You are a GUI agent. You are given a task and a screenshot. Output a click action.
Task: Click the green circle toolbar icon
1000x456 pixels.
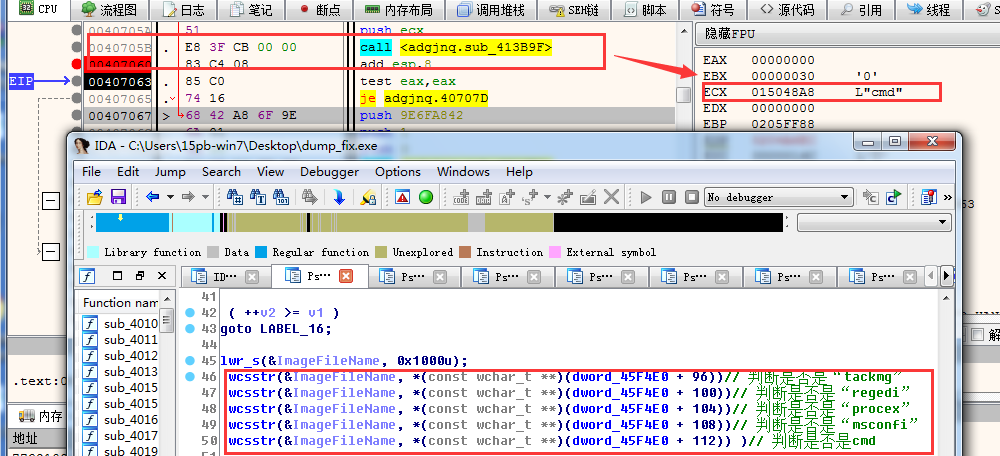[x=426, y=197]
